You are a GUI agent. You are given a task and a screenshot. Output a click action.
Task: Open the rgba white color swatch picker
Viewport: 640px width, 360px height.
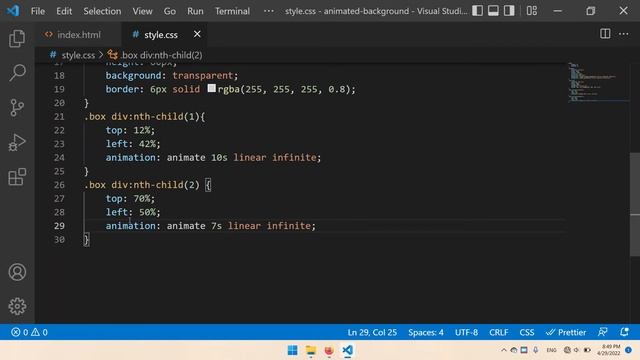pos(211,88)
